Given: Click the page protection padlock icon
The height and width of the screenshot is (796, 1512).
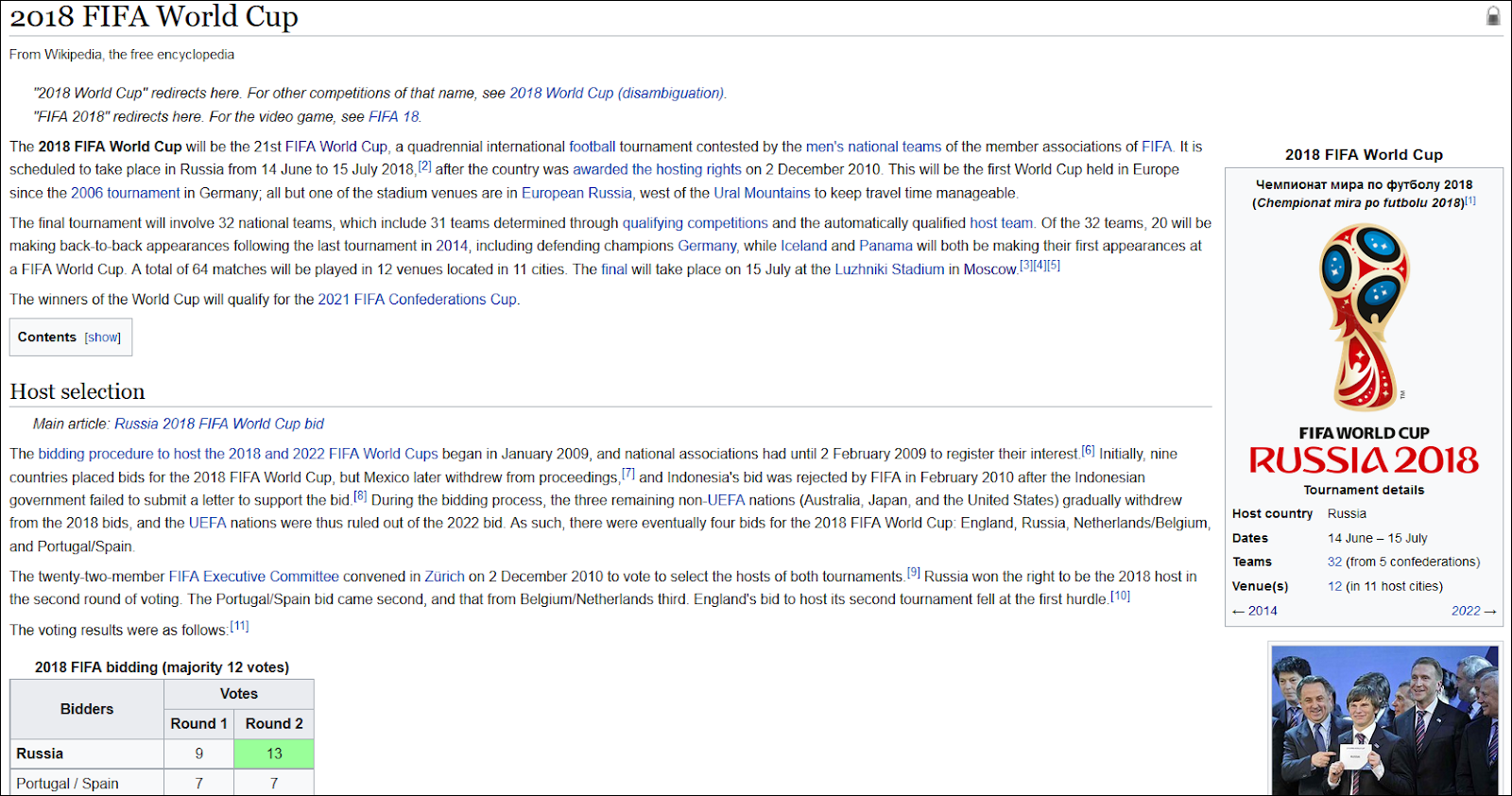Looking at the screenshot, I should [x=1493, y=16].
